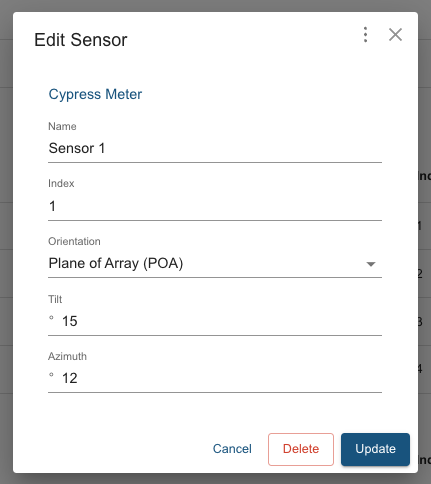Expand the Orientation dropdown arrow
The height and width of the screenshot is (484, 431).
tap(371, 264)
